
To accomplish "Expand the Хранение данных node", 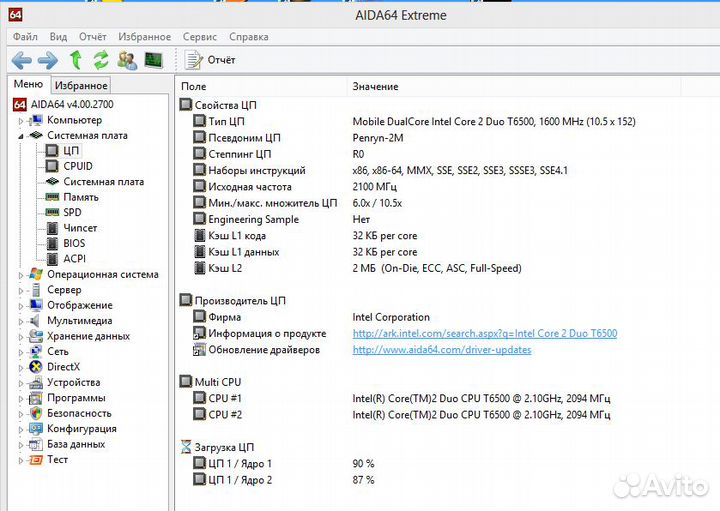I will [21, 336].
